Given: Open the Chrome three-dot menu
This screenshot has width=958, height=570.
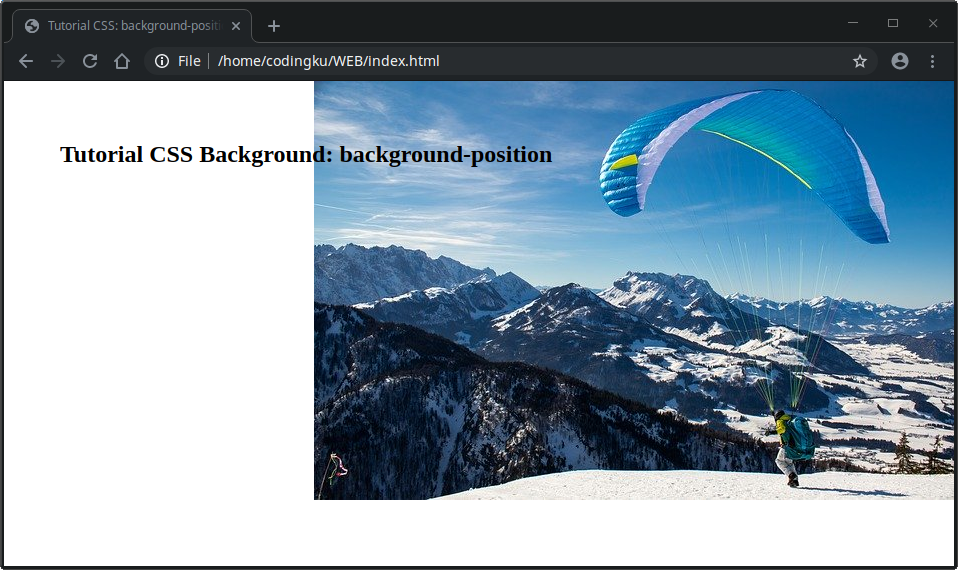Looking at the screenshot, I should pos(932,61).
